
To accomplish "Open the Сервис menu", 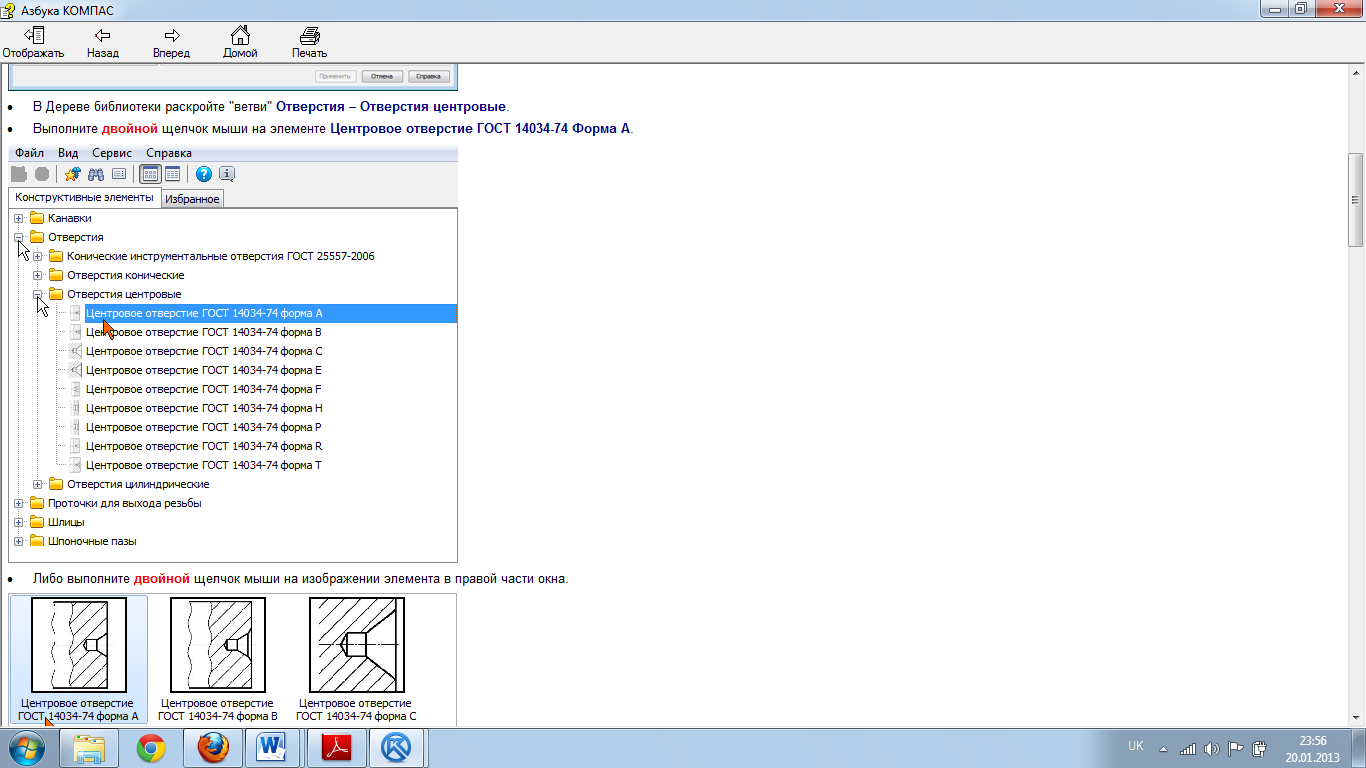I will pos(112,153).
